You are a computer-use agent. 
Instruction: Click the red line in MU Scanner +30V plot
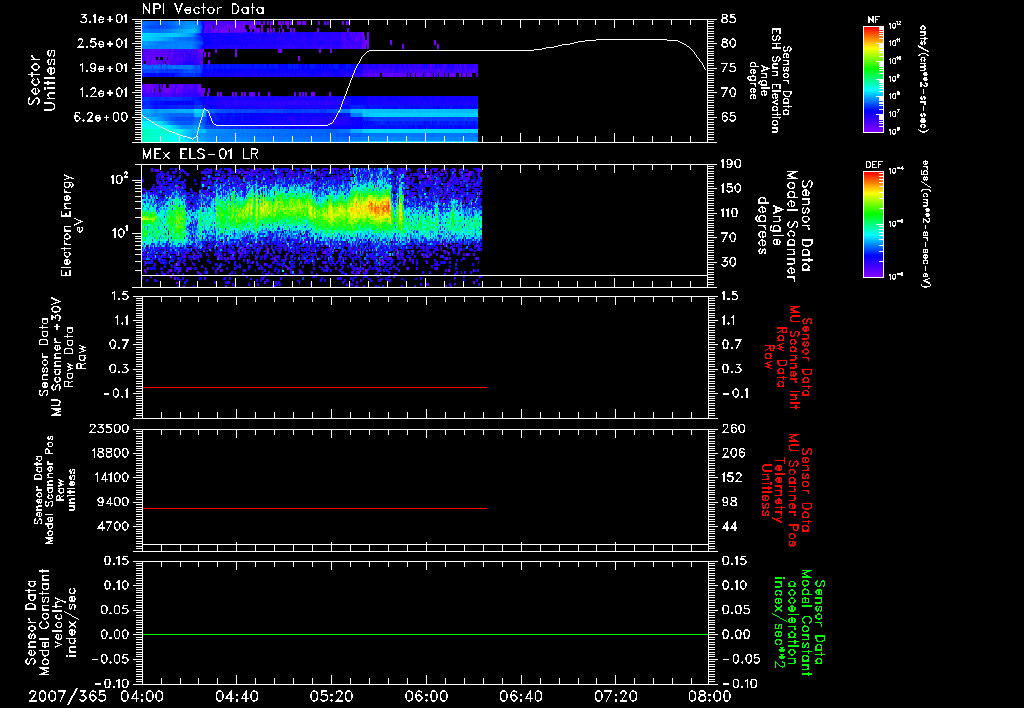(314, 387)
